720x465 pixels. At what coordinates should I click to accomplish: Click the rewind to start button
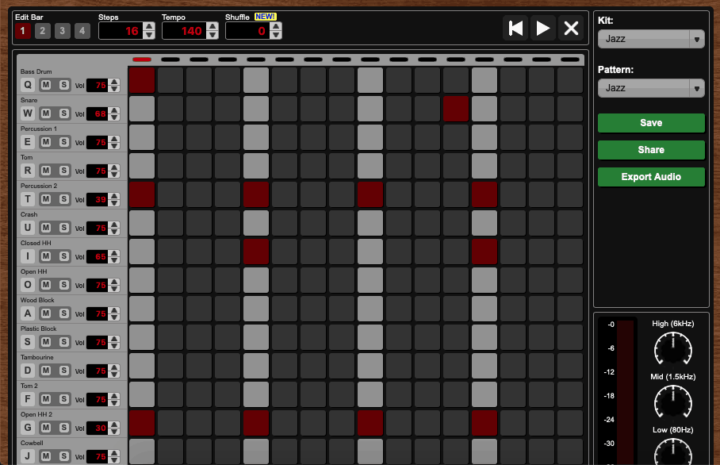(515, 28)
